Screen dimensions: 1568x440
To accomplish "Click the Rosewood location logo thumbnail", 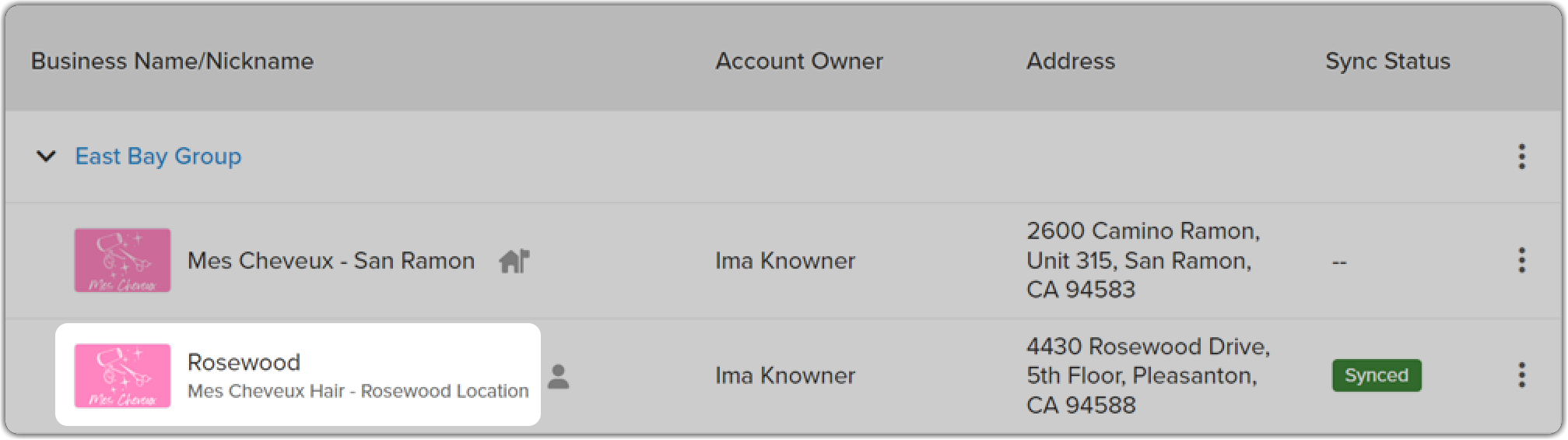I will 122,375.
